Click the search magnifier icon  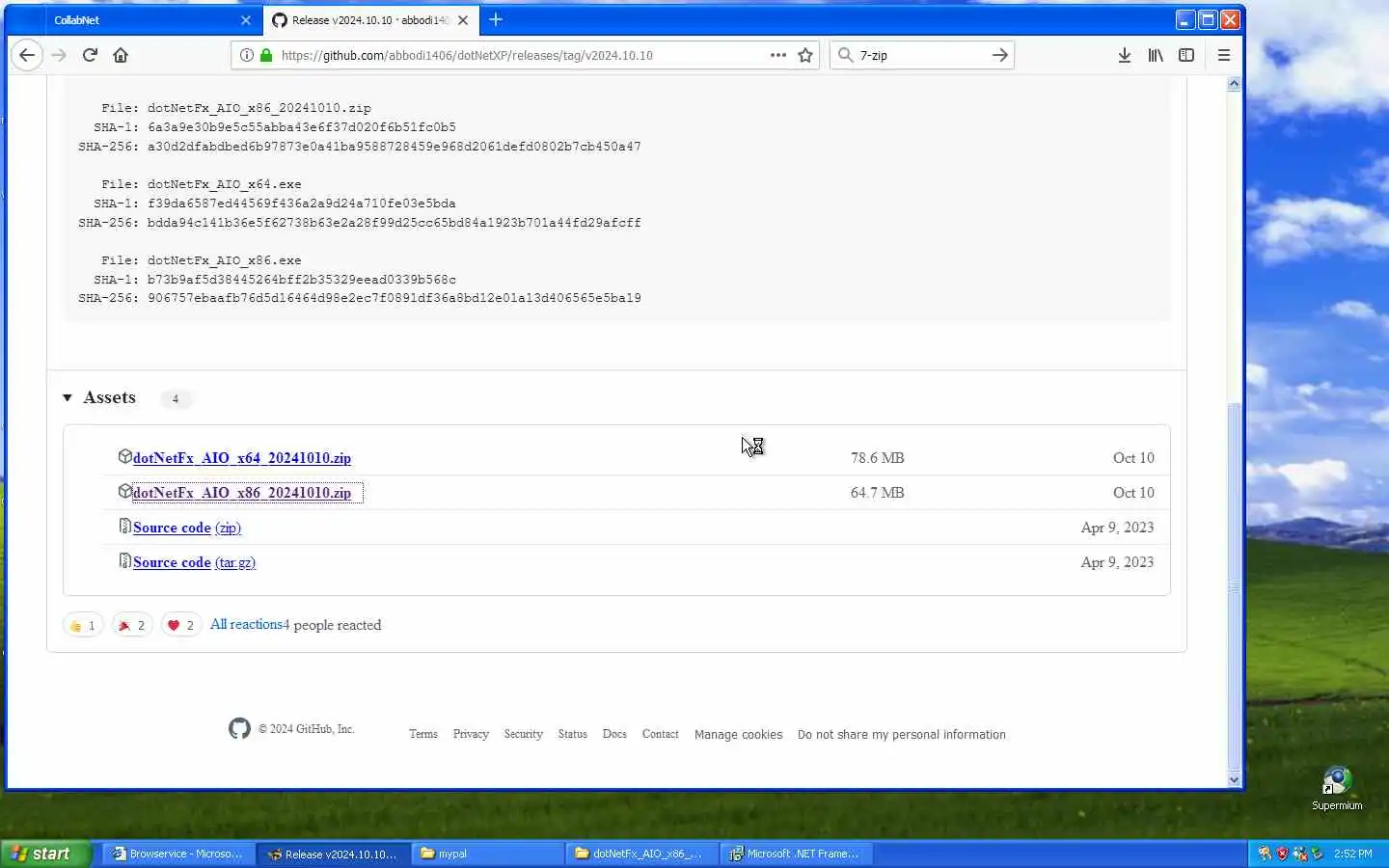click(x=845, y=55)
